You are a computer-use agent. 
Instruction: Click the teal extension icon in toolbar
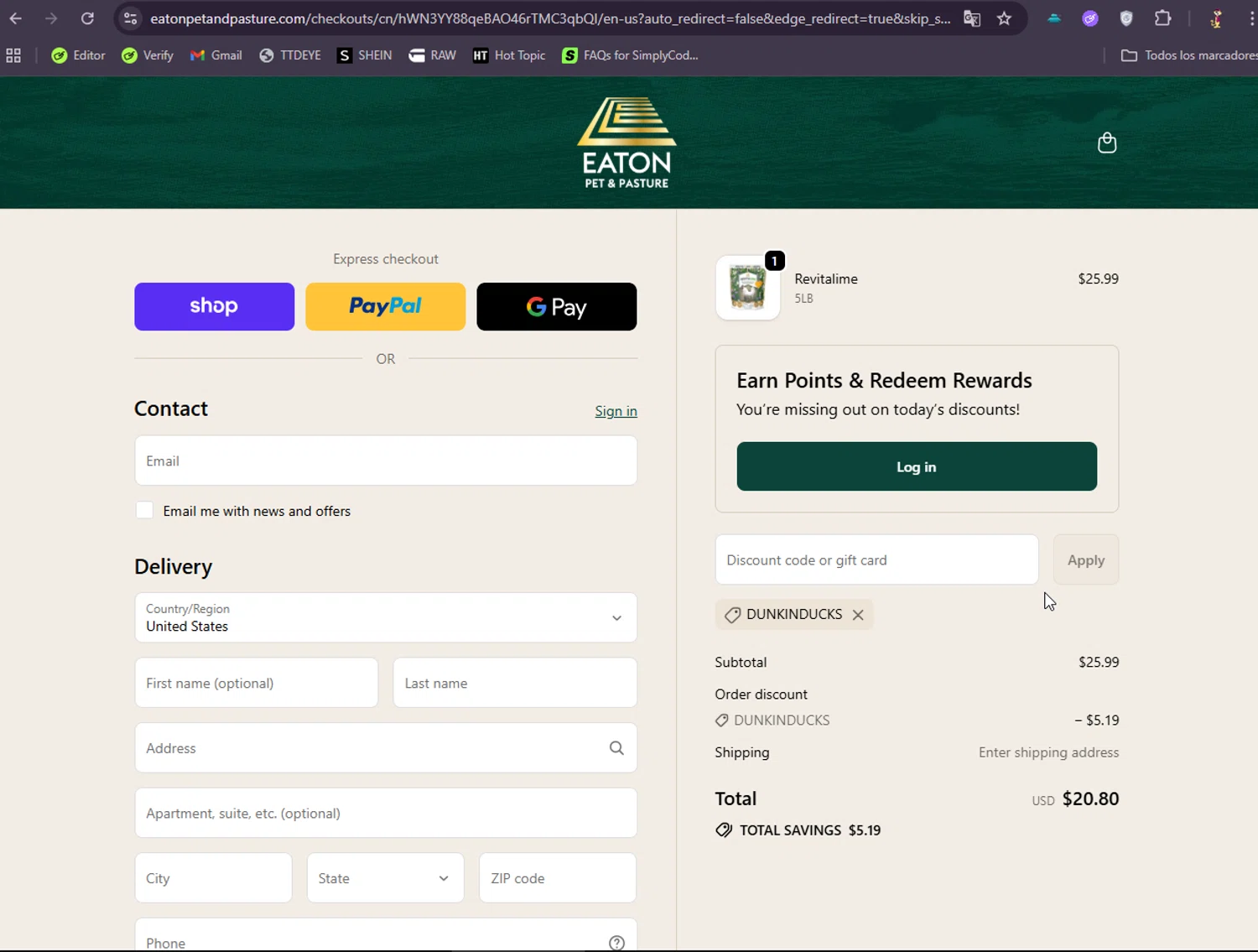point(1054,18)
